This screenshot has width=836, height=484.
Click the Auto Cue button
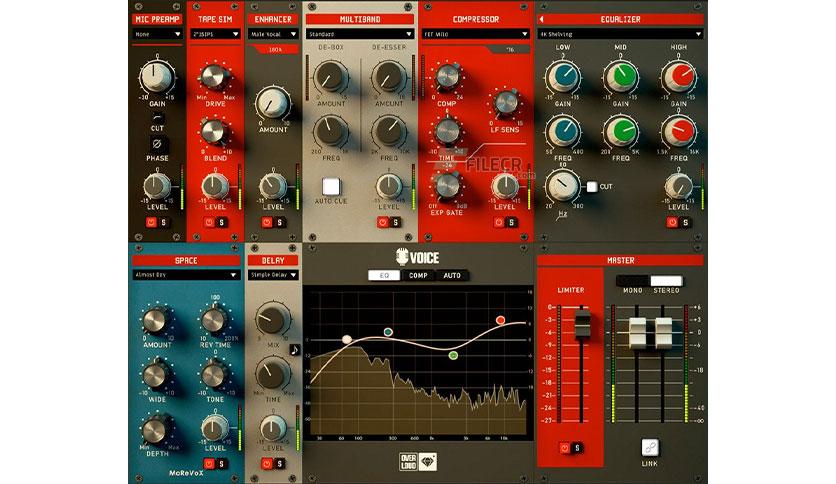click(x=331, y=187)
